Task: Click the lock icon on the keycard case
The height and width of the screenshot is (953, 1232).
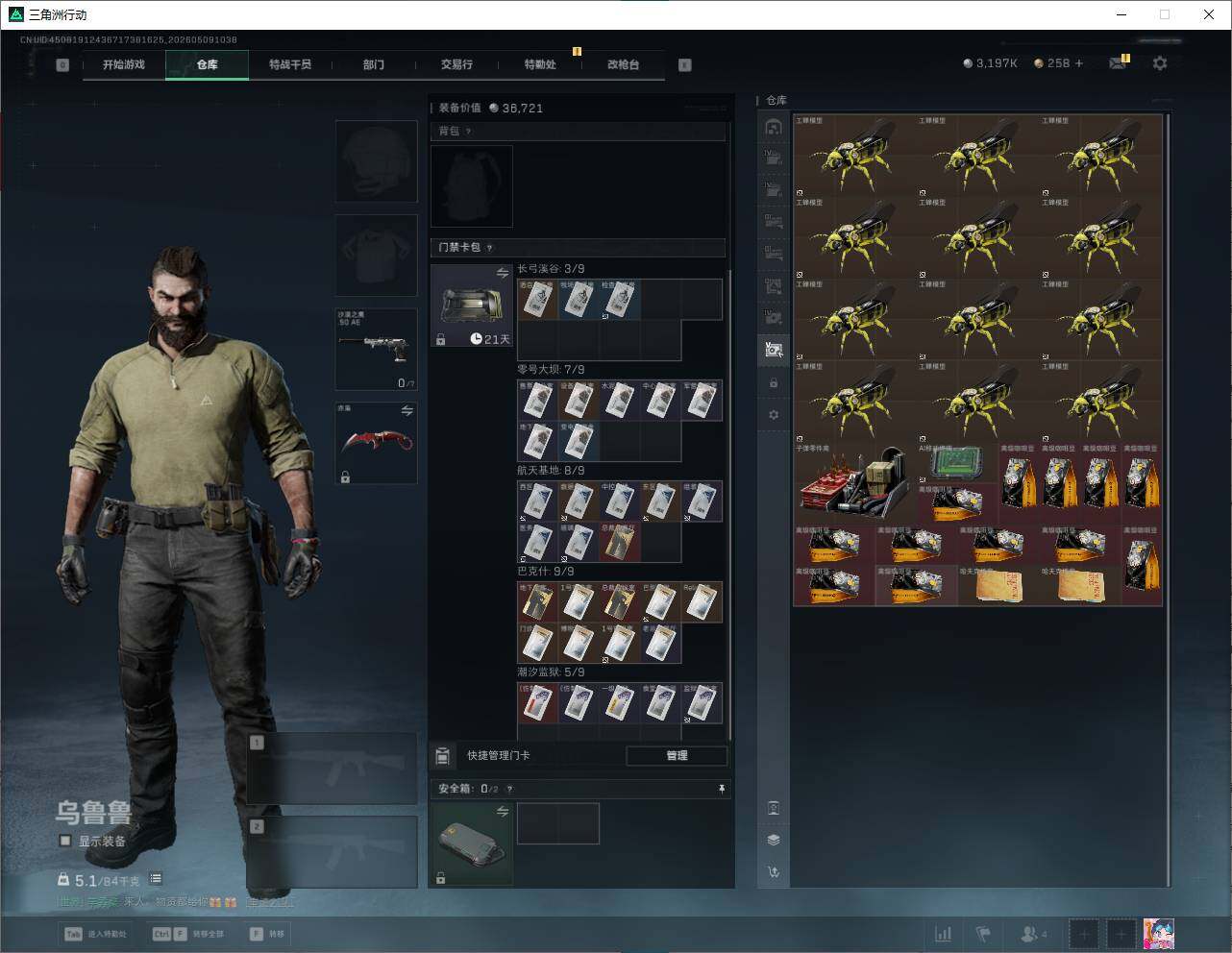Action: [x=440, y=339]
